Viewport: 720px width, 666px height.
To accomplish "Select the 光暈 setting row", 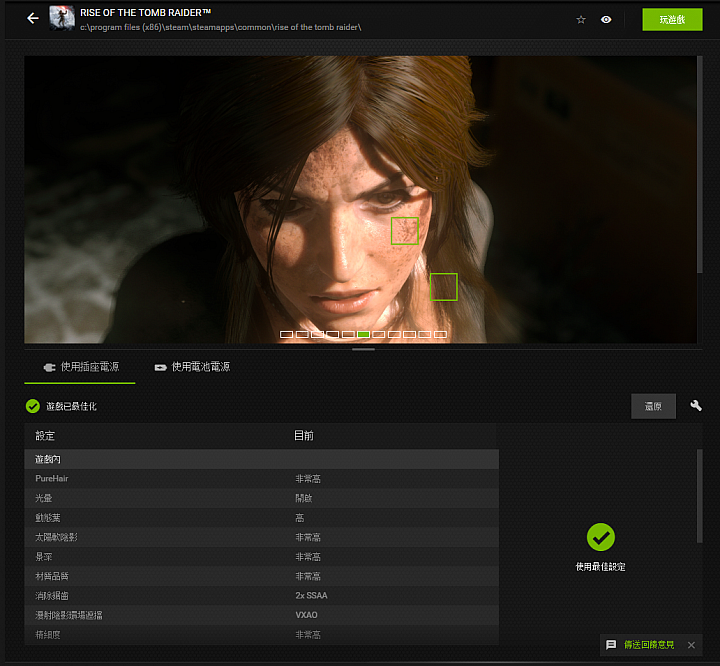I will 262,498.
